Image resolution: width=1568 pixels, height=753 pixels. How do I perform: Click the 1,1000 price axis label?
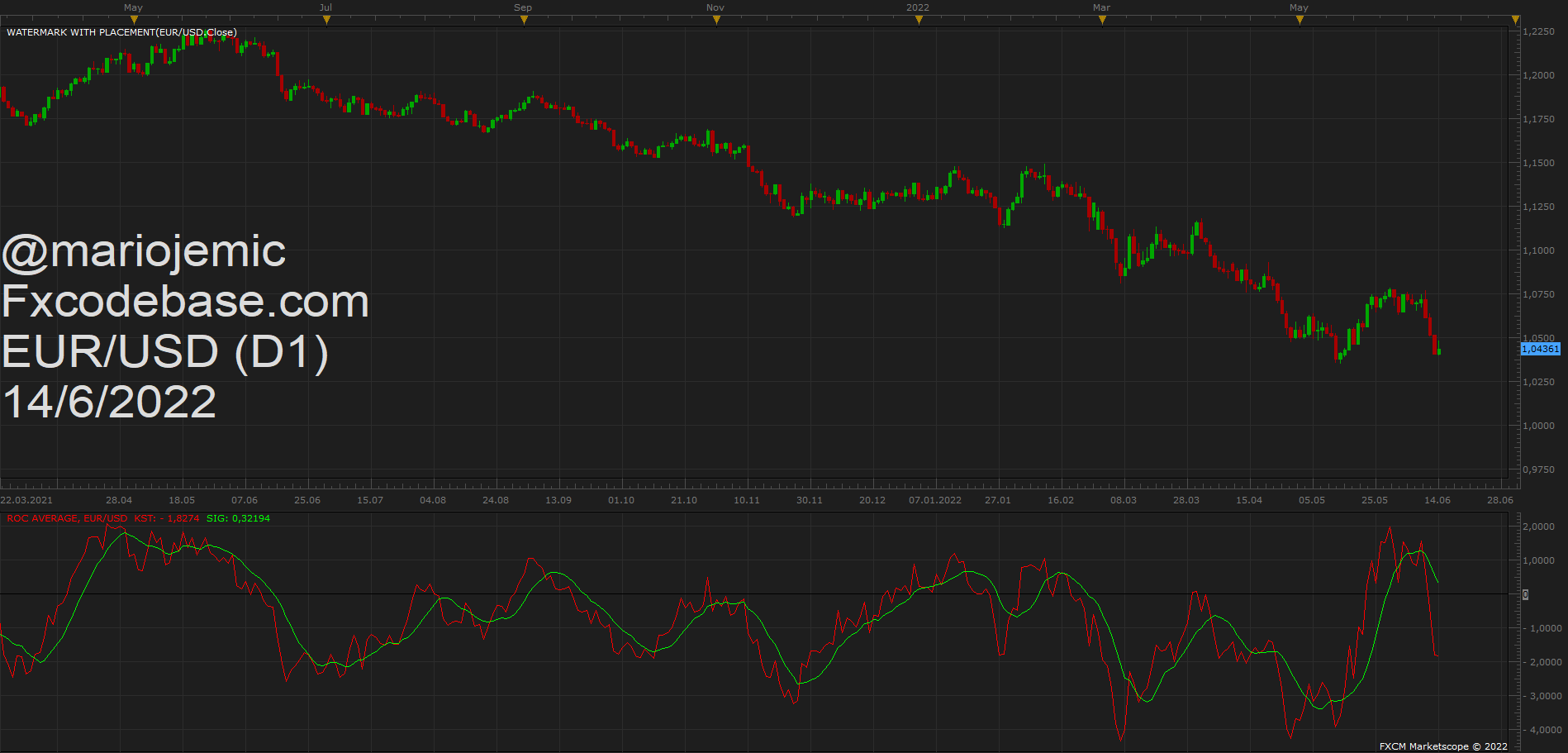(1539, 250)
